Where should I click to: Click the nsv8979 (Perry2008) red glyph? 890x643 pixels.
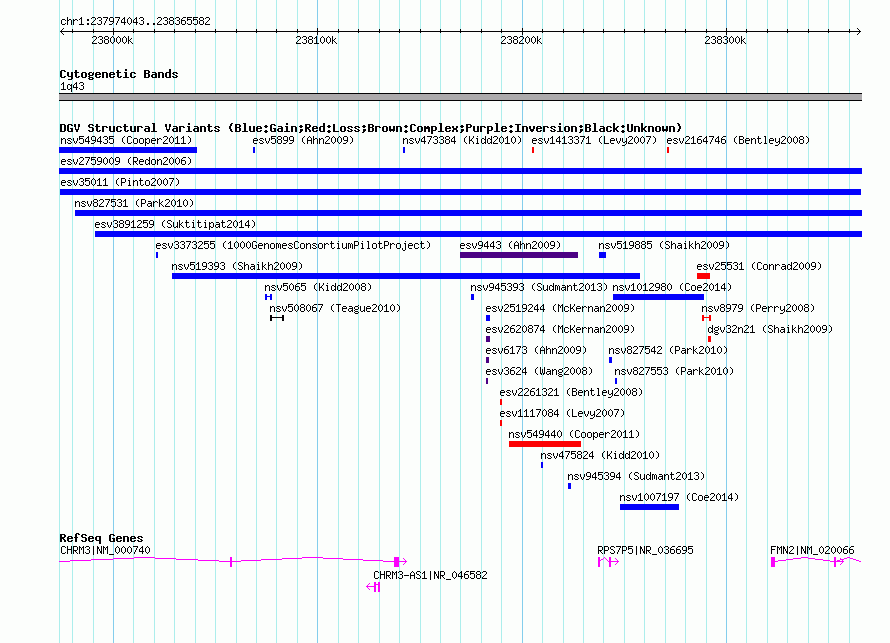[706, 318]
